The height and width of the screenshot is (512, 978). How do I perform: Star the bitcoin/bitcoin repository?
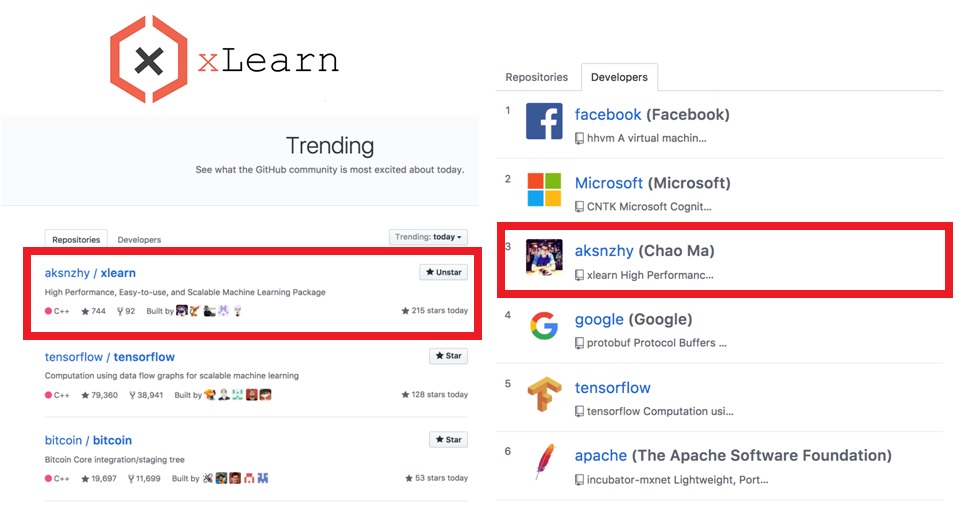point(448,440)
